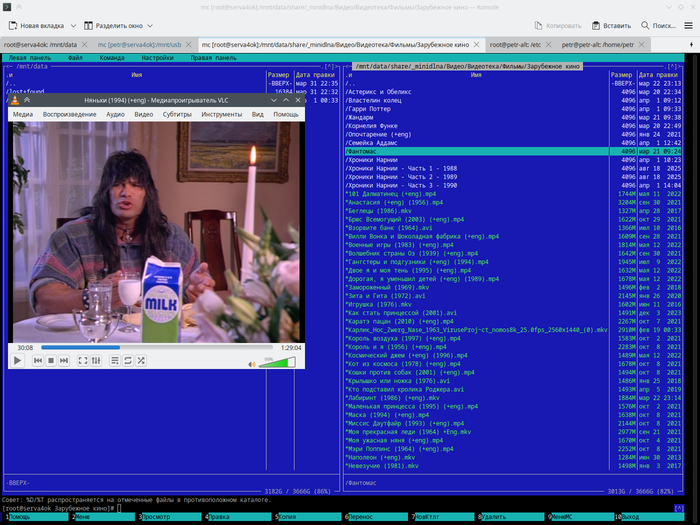This screenshot has width=700, height=525.
Task: Open new-tab icon at tab bar end
Action: coord(692,45)
